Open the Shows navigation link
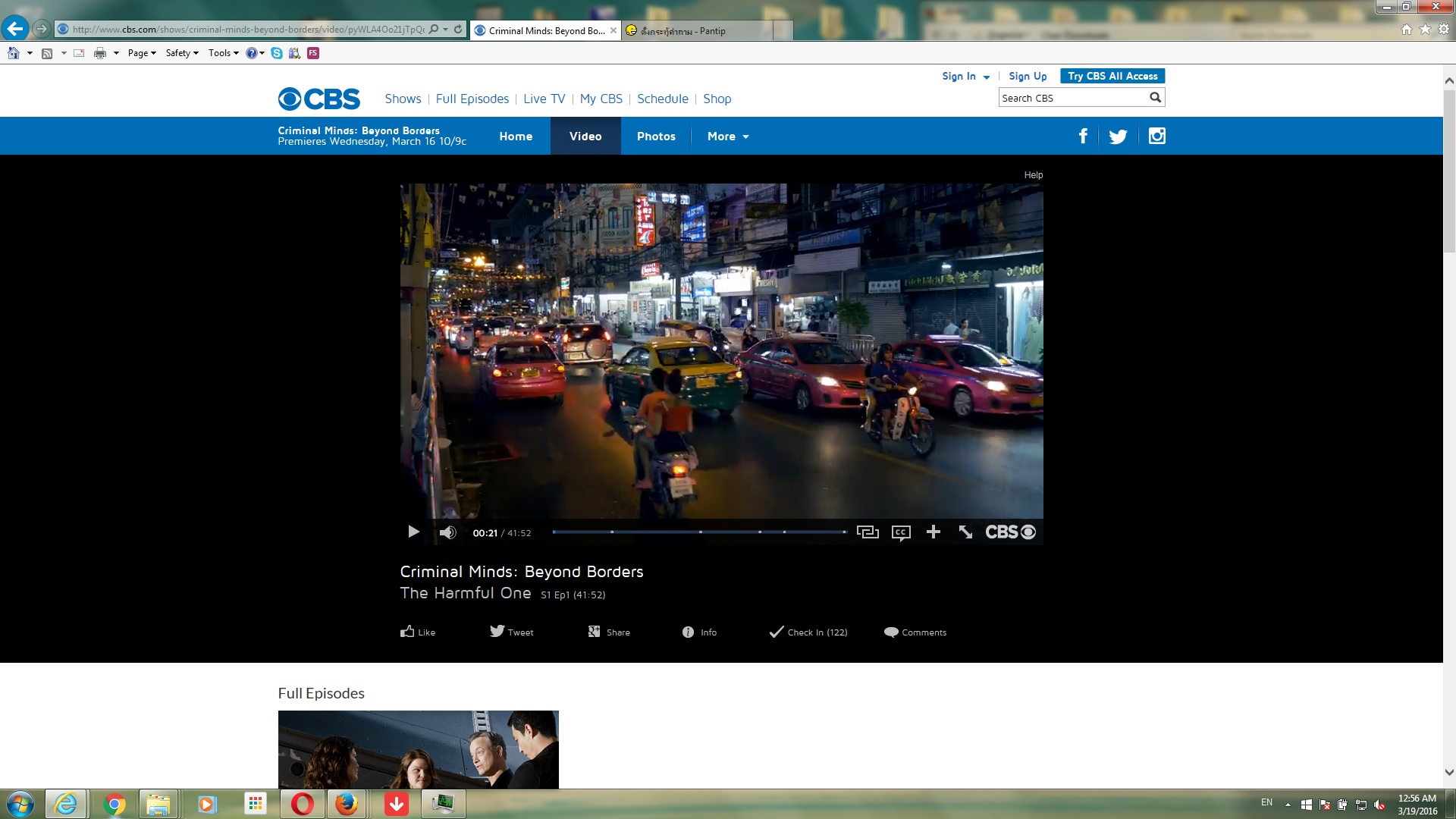 [403, 99]
